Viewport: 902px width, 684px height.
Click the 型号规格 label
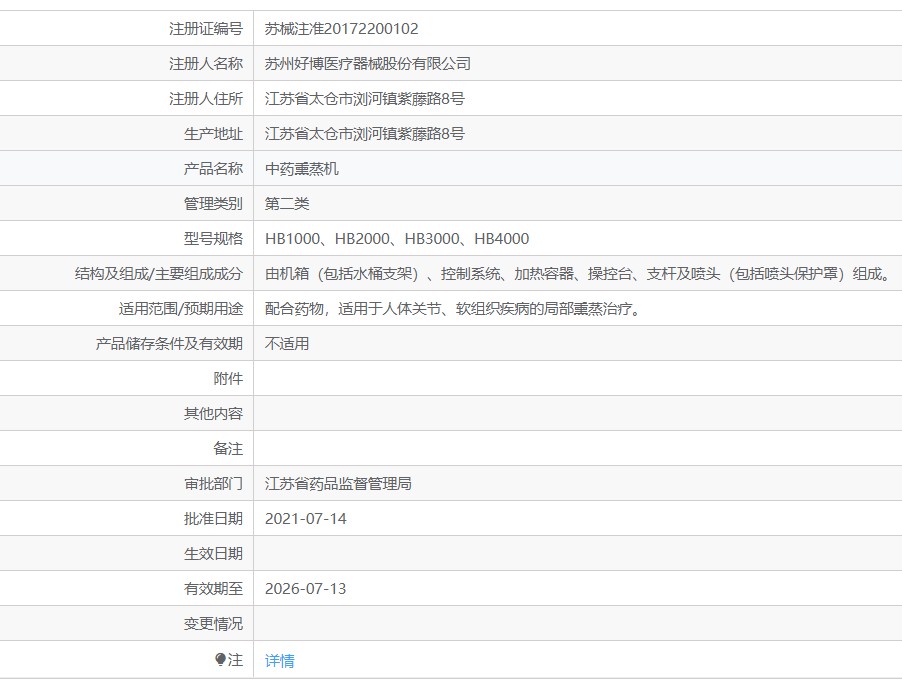click(x=213, y=239)
